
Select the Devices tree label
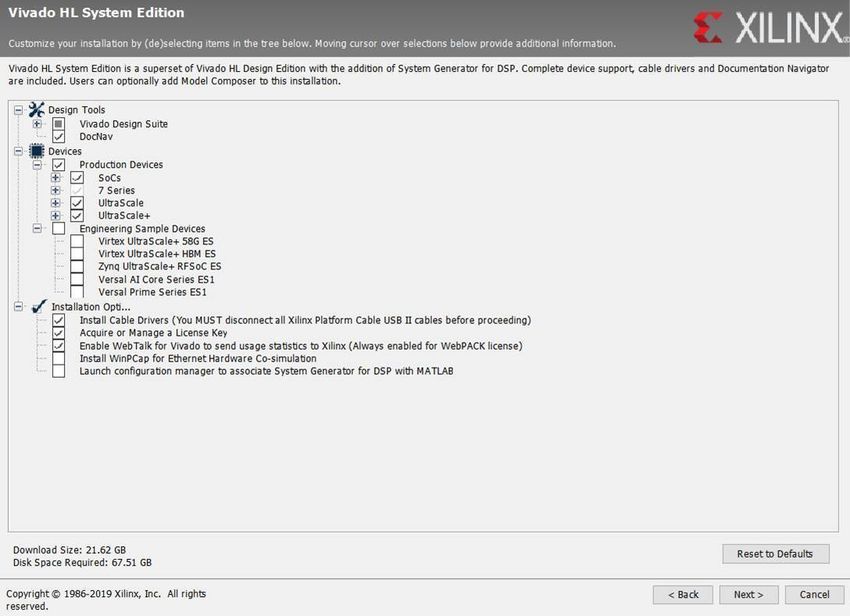[x=65, y=151]
